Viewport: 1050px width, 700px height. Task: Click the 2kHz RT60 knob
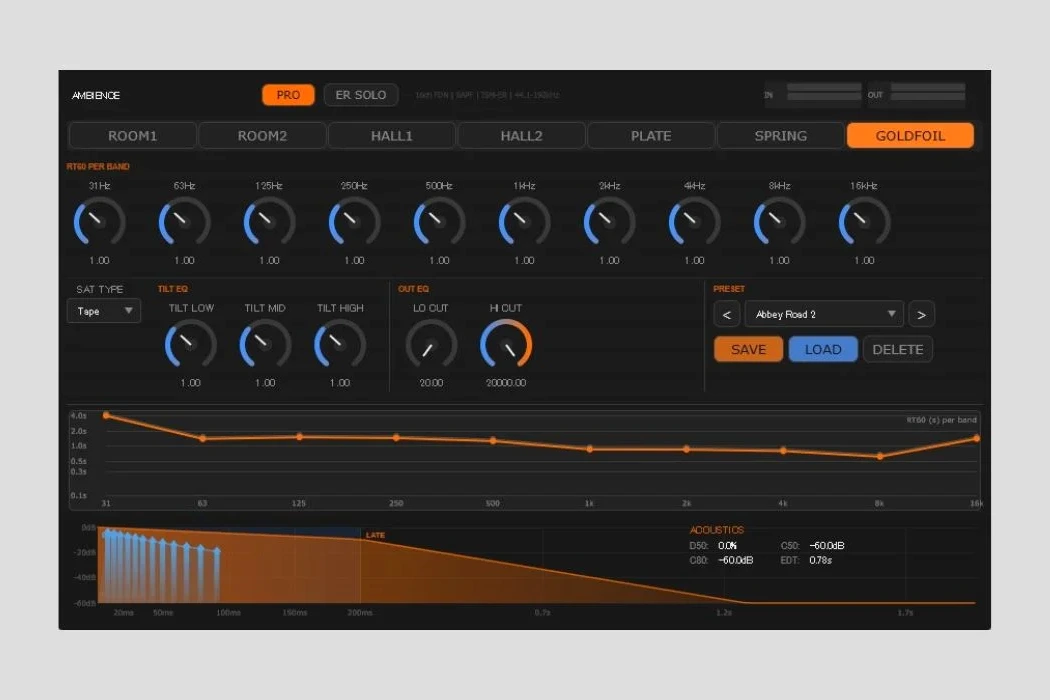coord(609,222)
